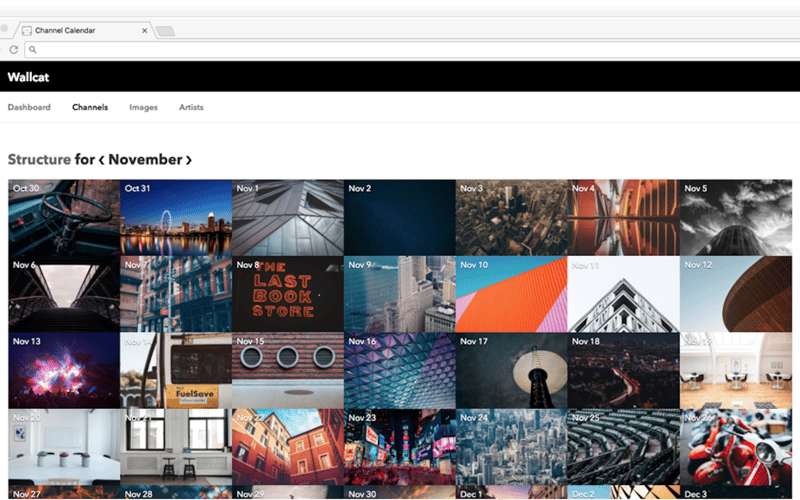The image size is (800, 500).
Task: Open the Nov 27 image tile
Action: click(x=64, y=492)
